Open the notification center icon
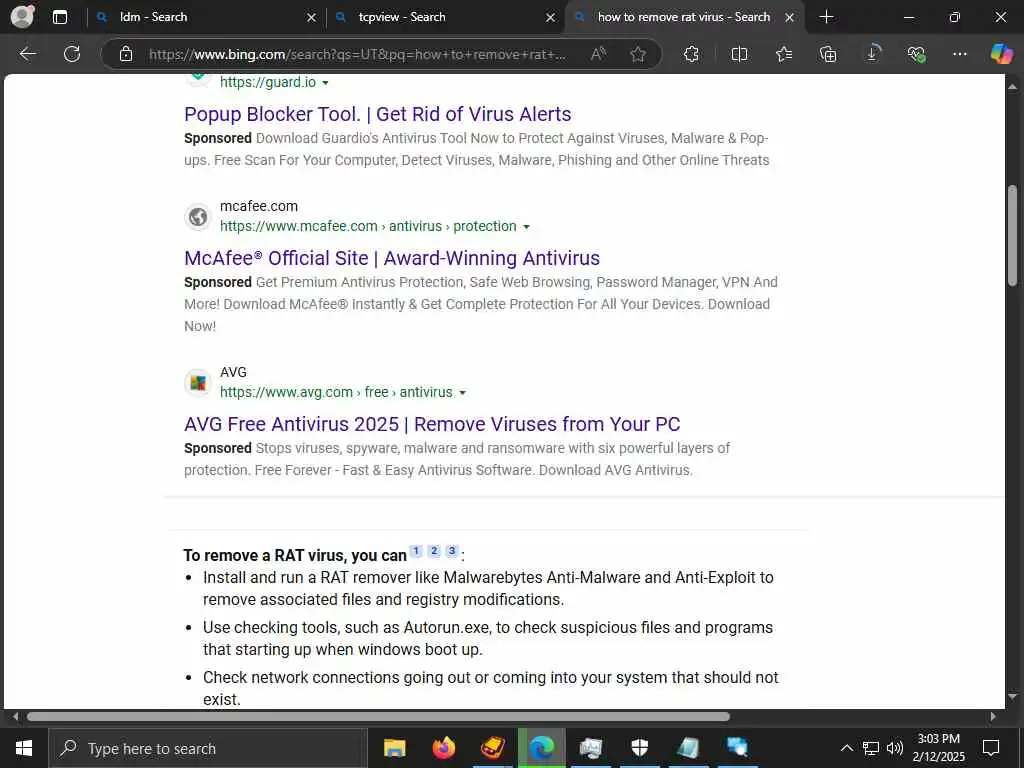 (991, 748)
